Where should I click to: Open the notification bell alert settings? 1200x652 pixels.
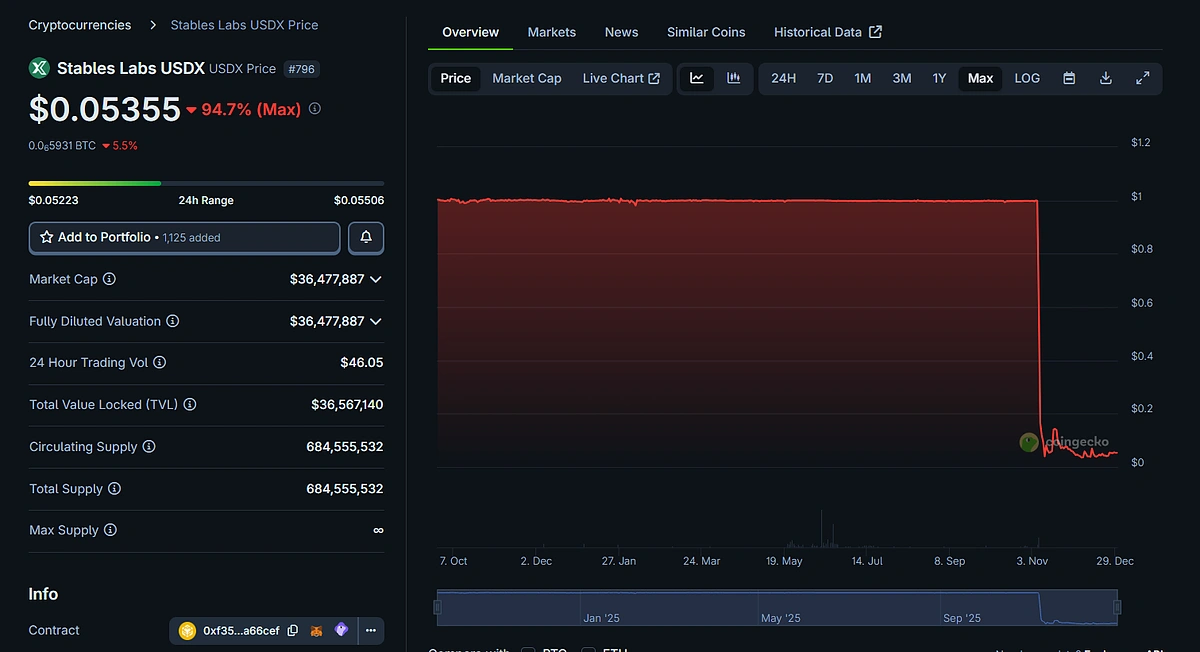click(x=365, y=237)
